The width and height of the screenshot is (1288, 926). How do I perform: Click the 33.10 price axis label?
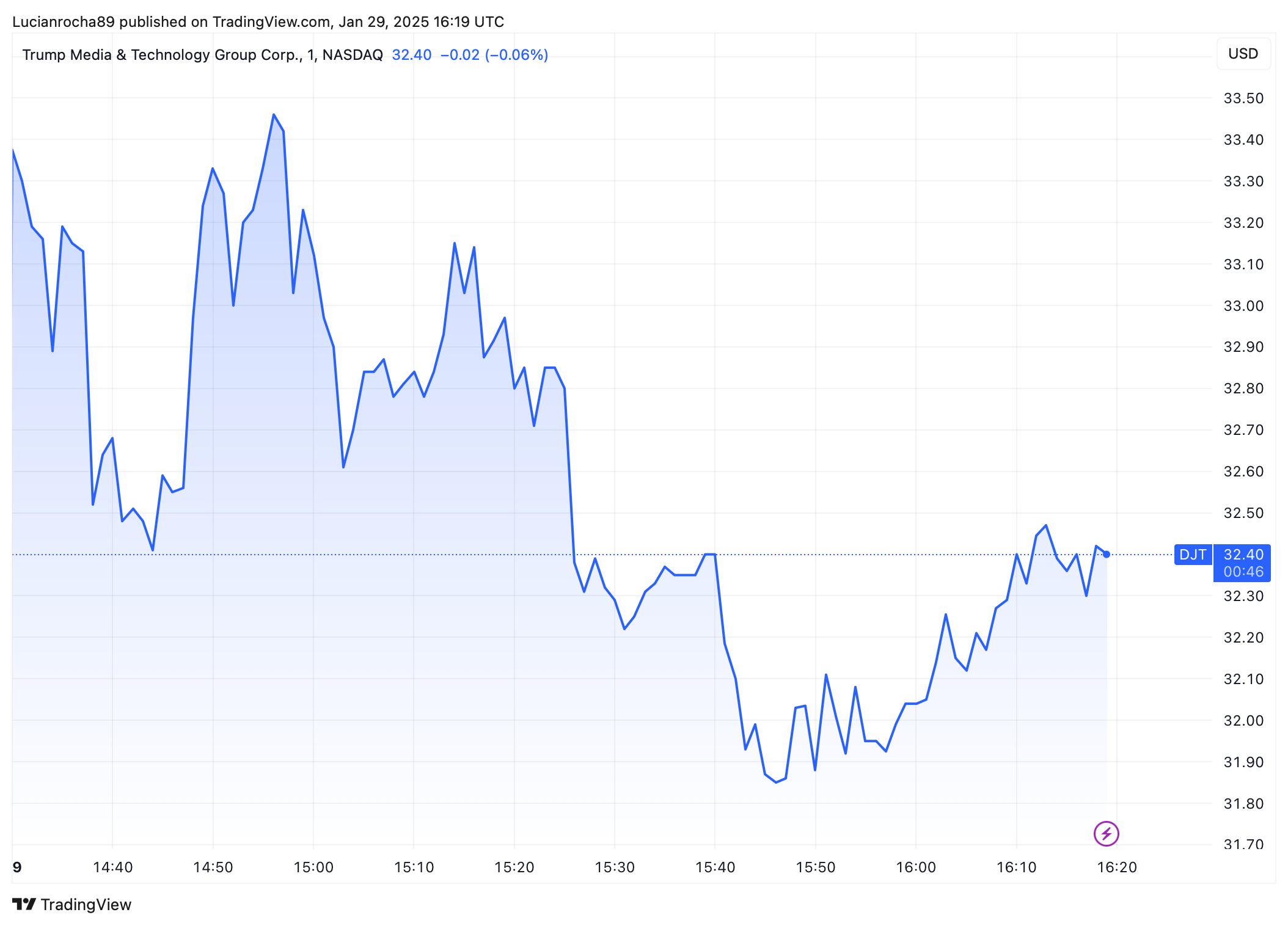coord(1243,264)
